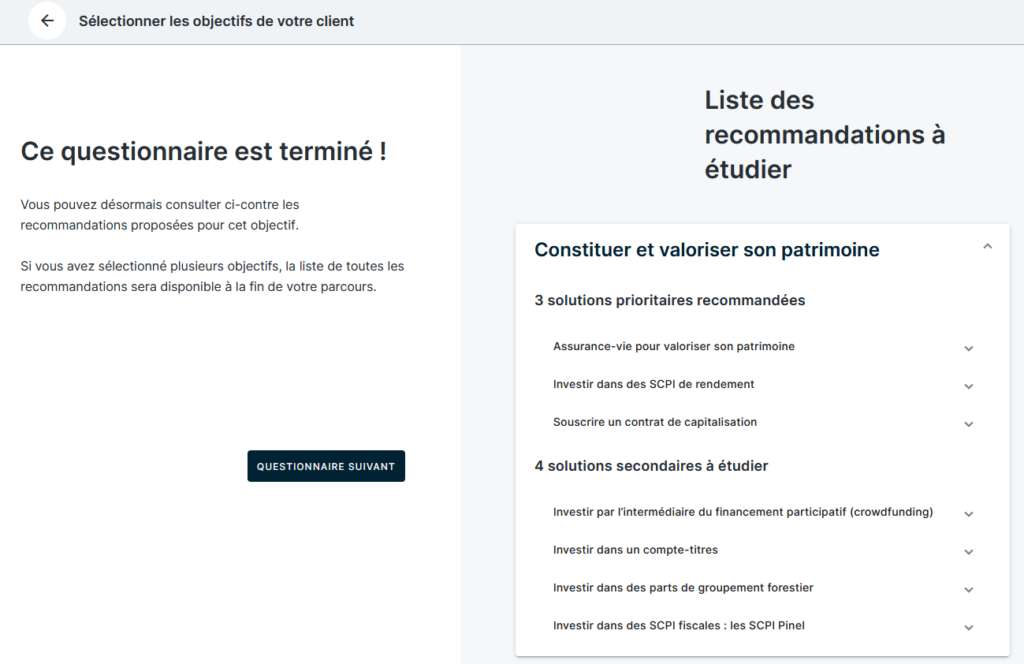The image size is (1024, 664).
Task: Expand the SCPI de rendement chevron
Action: (x=968, y=386)
